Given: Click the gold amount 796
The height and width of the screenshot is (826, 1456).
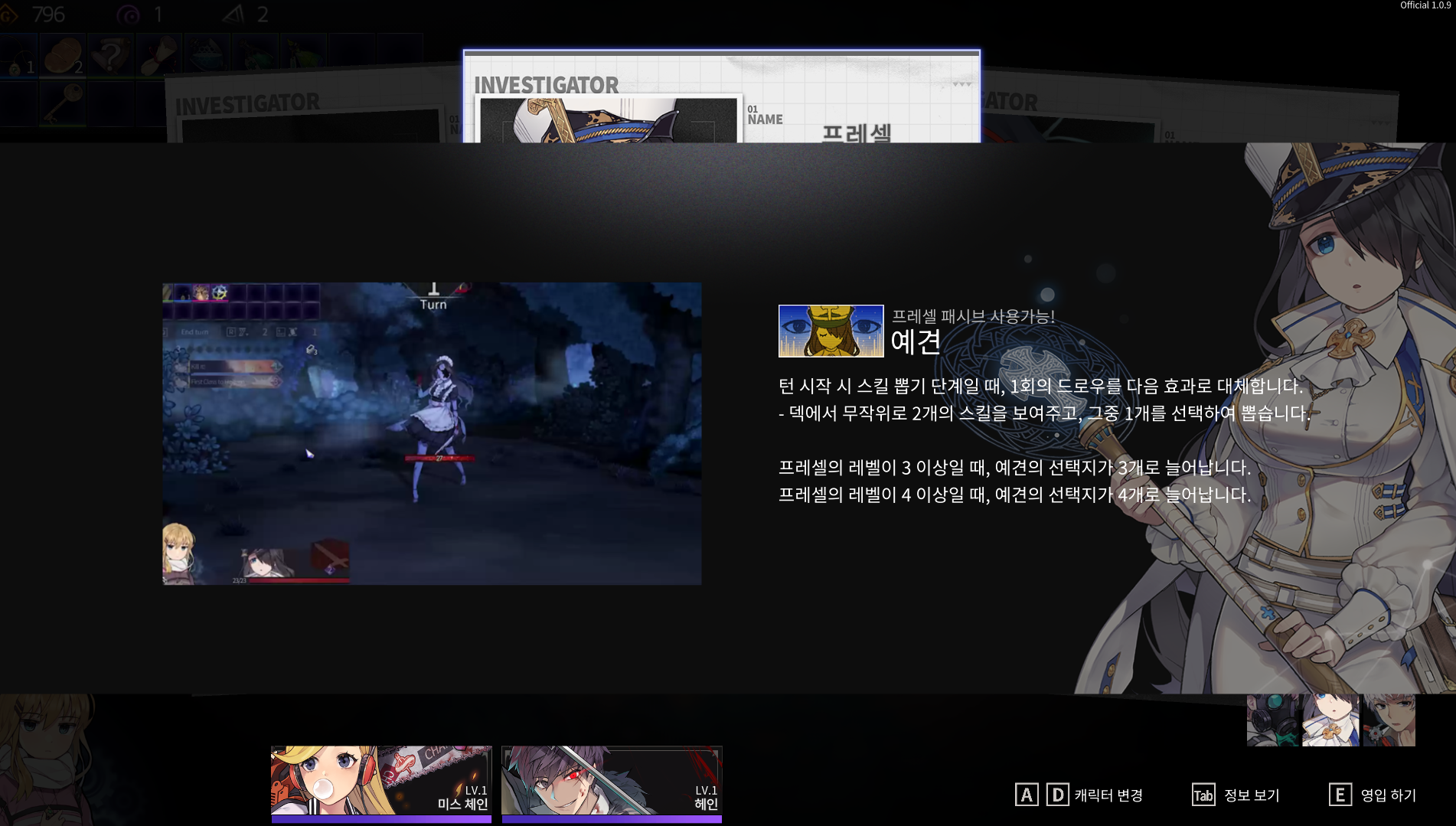Looking at the screenshot, I should 48,15.
